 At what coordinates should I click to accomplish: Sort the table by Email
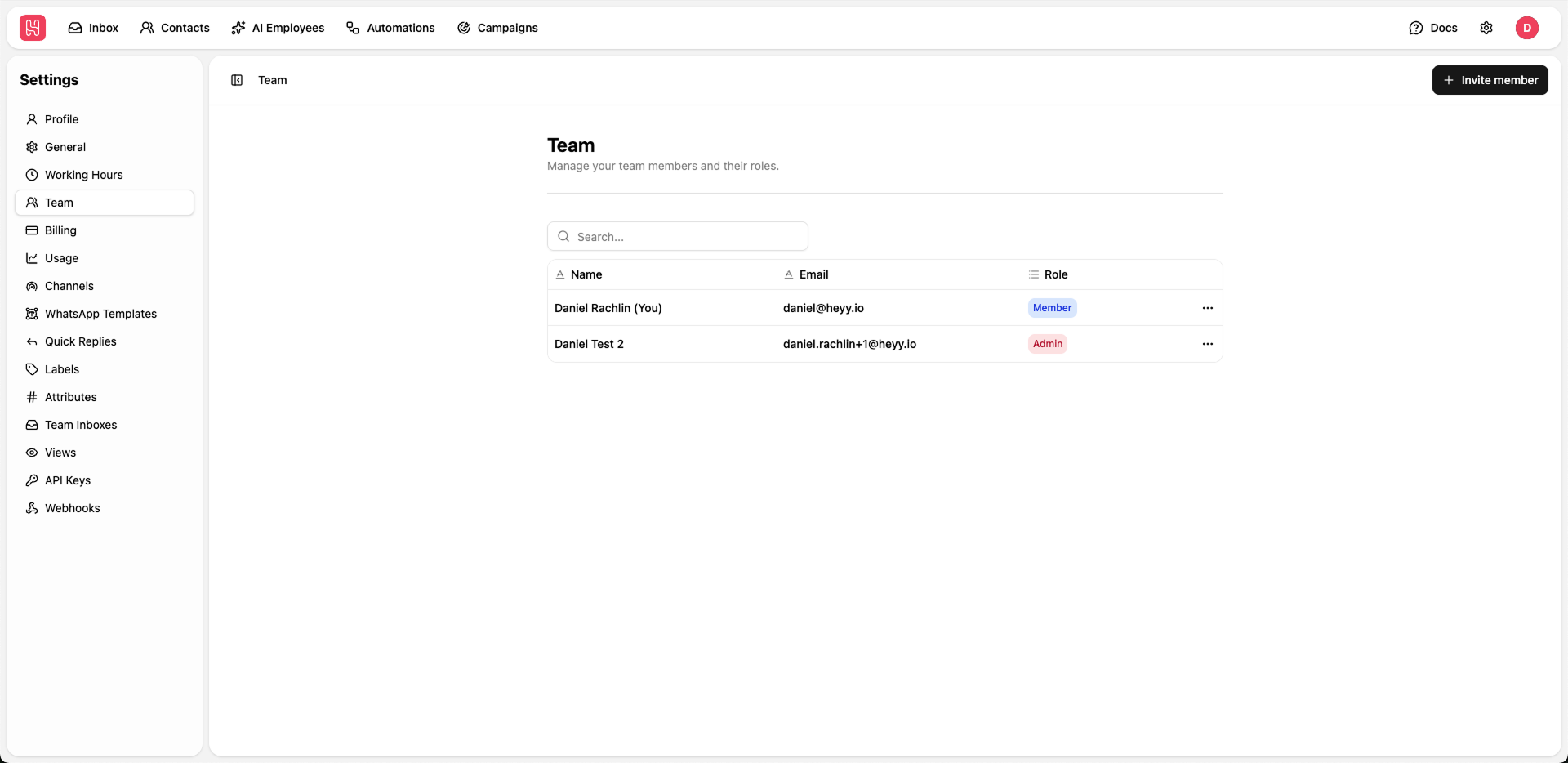(813, 274)
